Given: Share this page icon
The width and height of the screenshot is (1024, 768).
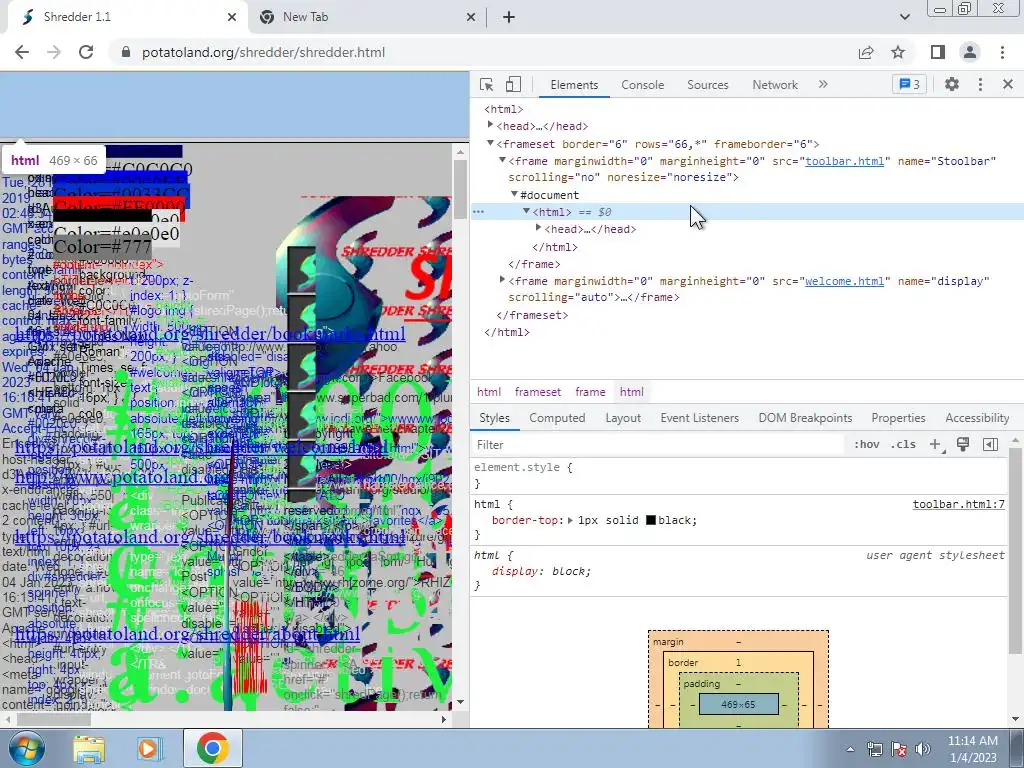Looking at the screenshot, I should (x=866, y=52).
